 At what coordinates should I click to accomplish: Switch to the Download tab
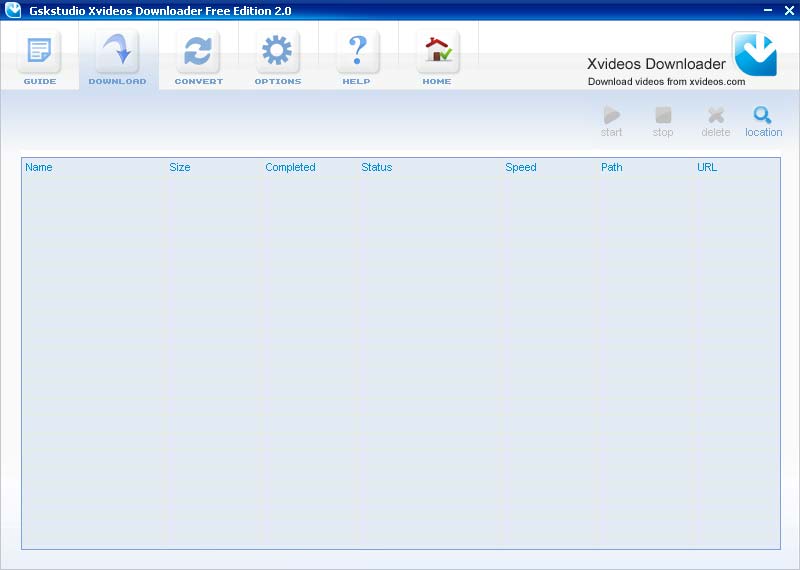click(x=118, y=56)
